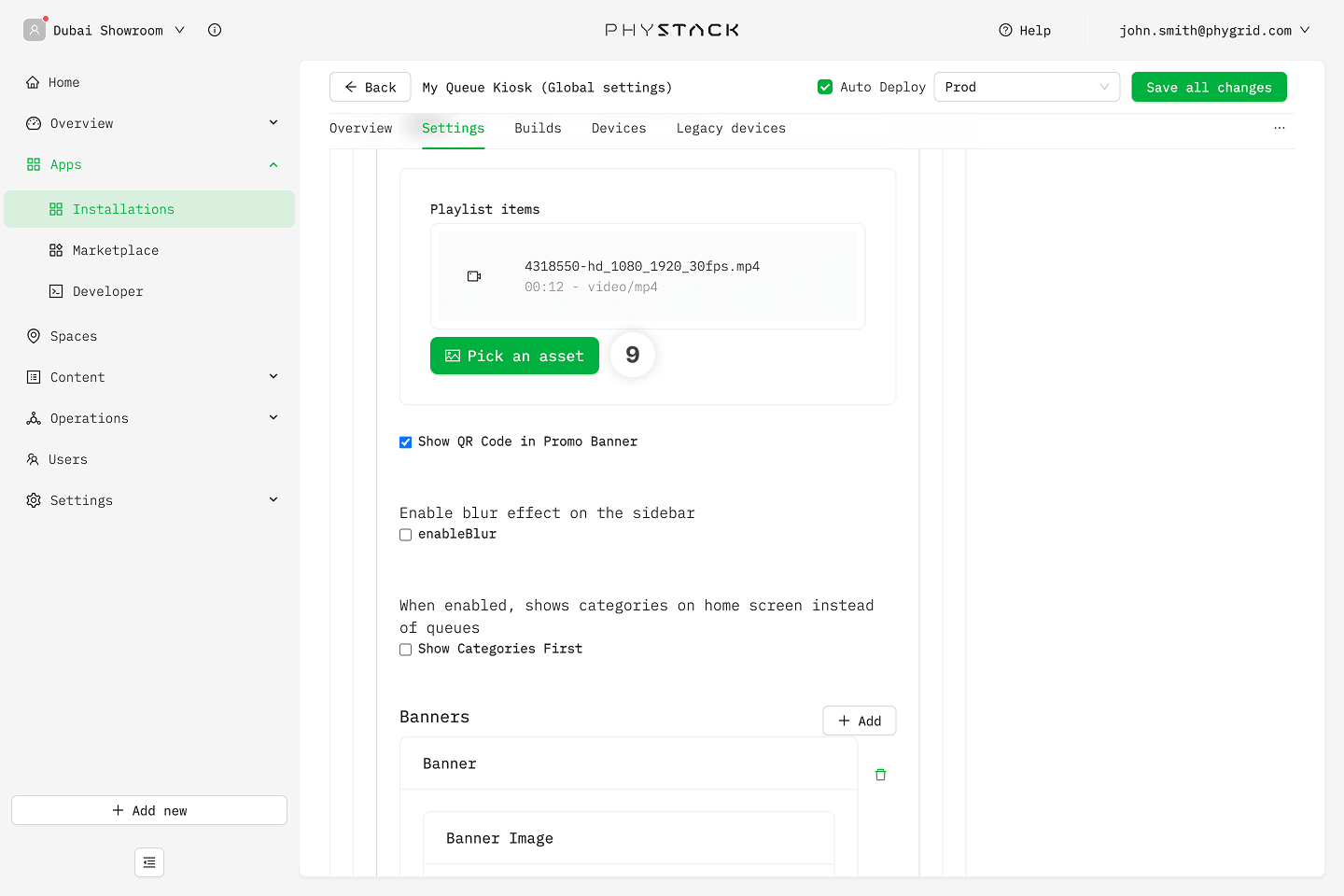
Task: Click the sidebar collapse icon at bottom
Action: pos(149,862)
